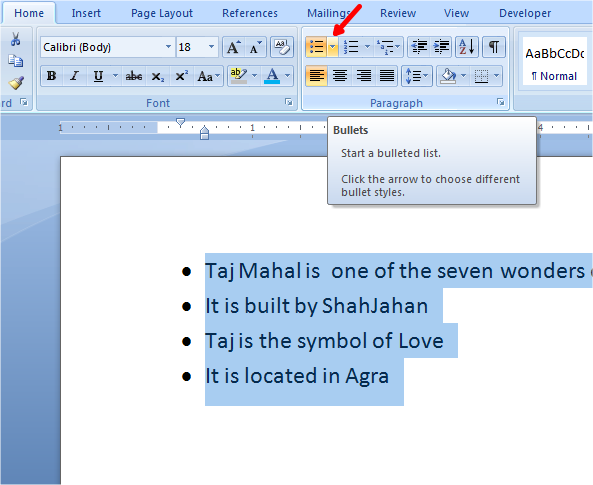Click the Sort A-Z icon
The width and height of the screenshot is (593, 485).
point(467,47)
